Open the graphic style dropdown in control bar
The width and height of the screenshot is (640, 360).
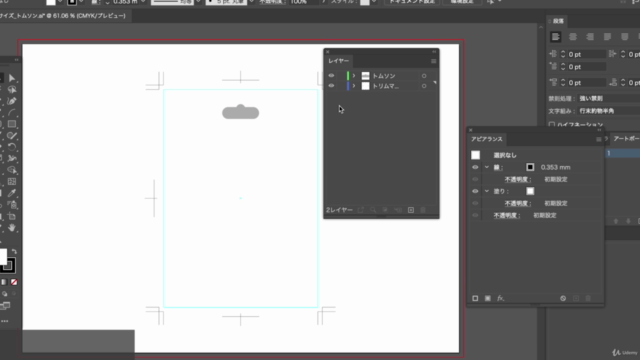[374, 2]
